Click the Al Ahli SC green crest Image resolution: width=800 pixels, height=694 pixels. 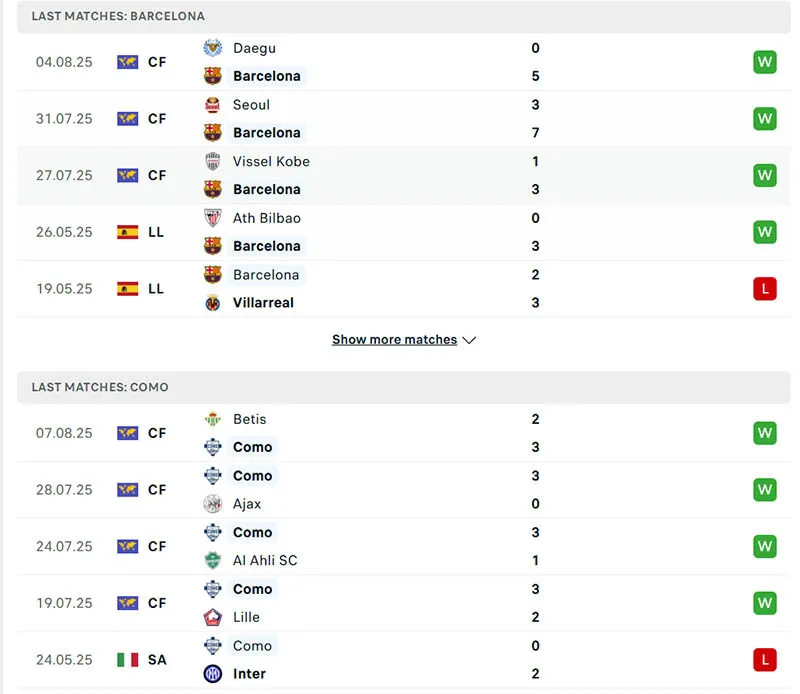pos(212,561)
